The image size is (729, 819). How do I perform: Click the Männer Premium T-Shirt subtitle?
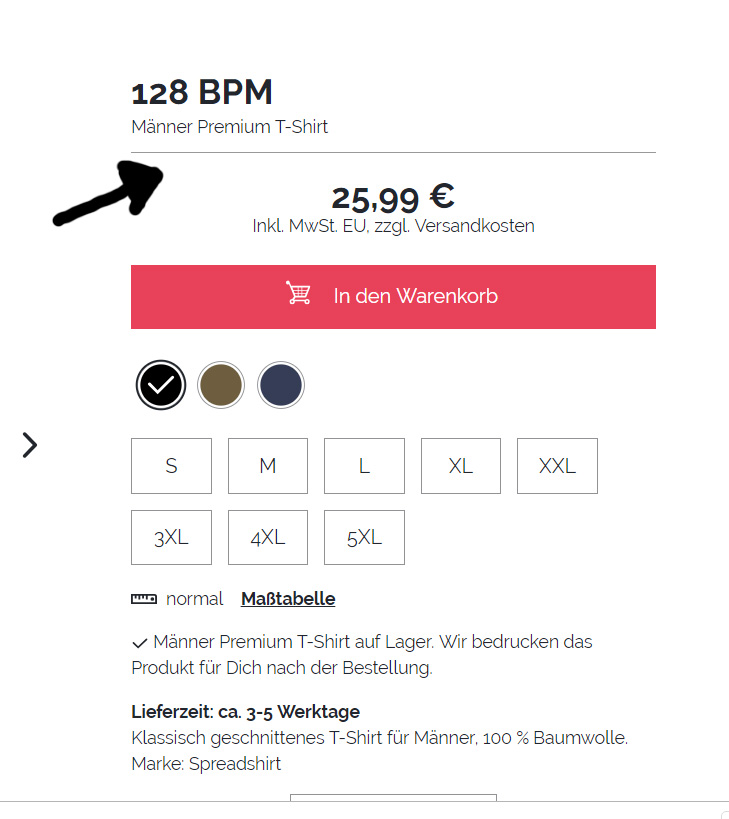pyautogui.click(x=230, y=127)
